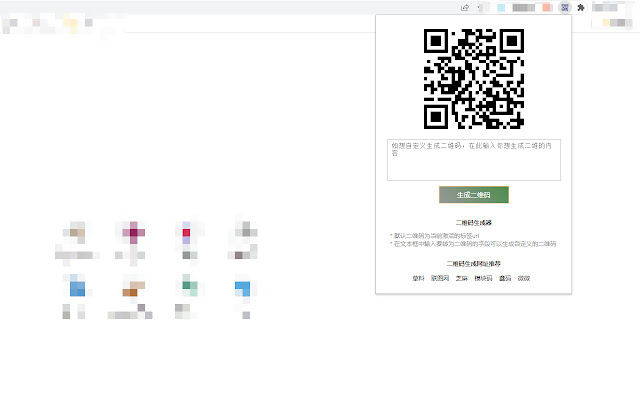Open the 微微 recommended site link

(524, 278)
